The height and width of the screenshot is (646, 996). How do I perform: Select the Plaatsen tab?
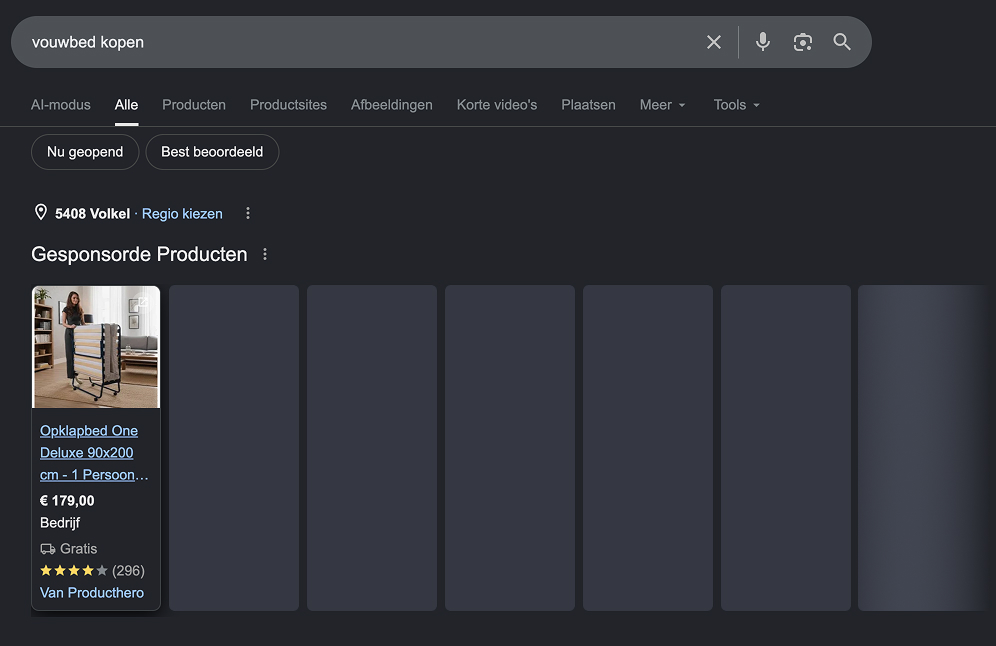point(588,105)
